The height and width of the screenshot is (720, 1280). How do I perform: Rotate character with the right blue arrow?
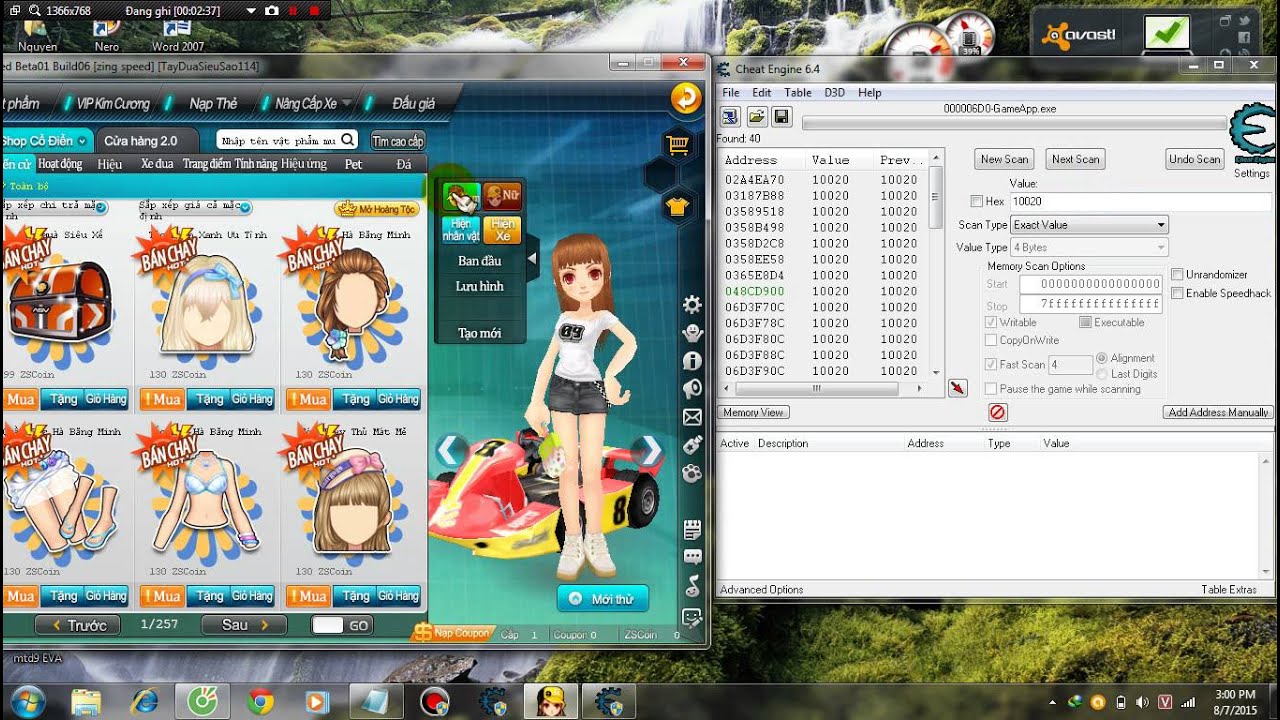(x=650, y=452)
